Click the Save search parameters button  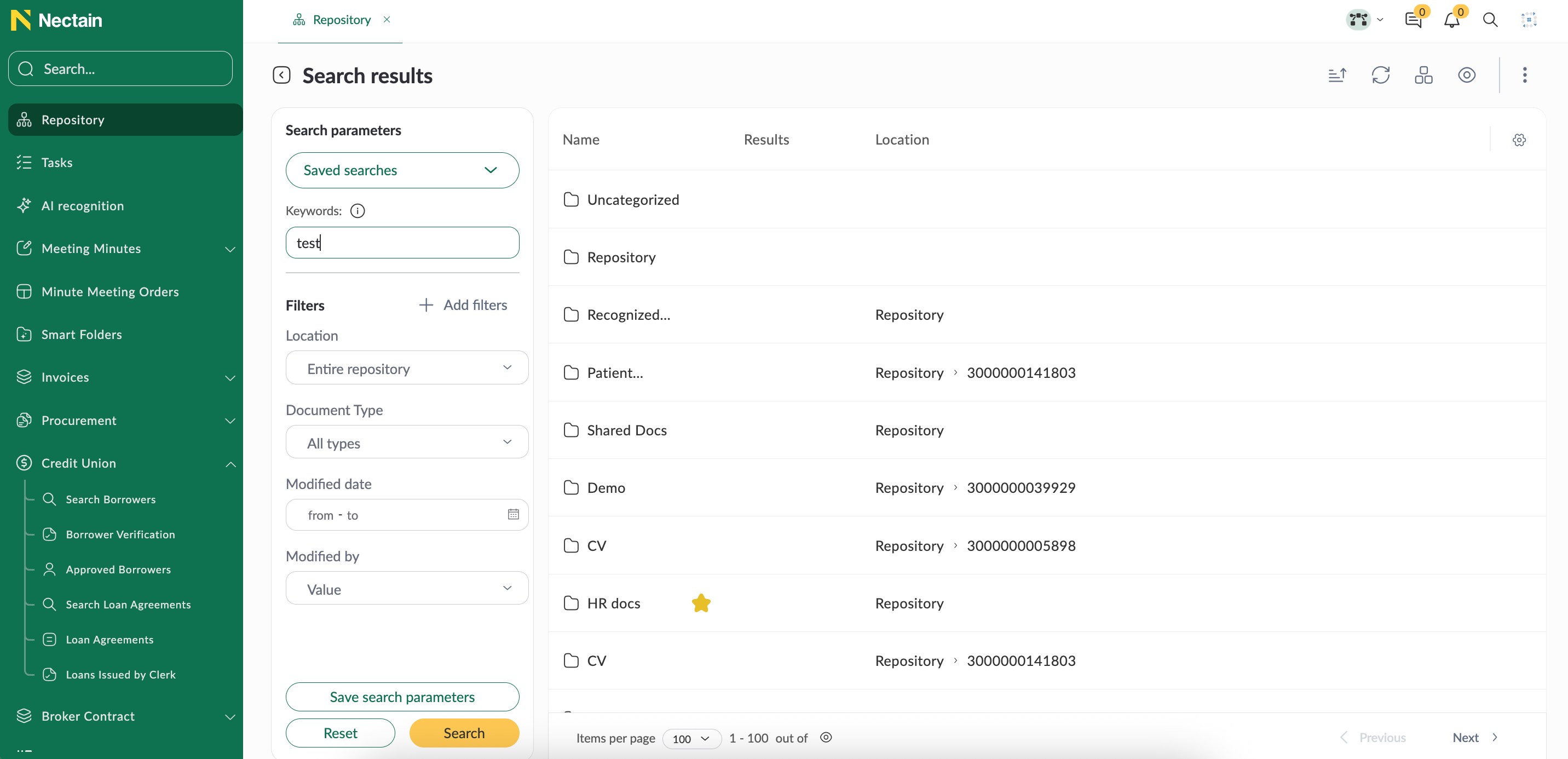point(402,697)
